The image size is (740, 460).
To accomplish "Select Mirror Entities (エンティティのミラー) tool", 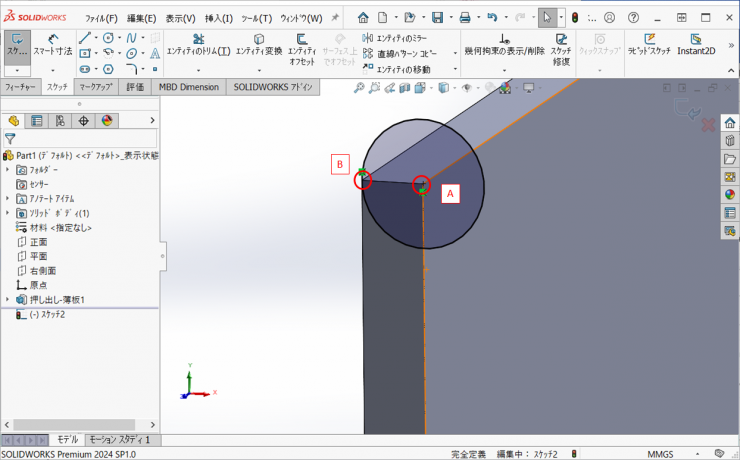I will [x=404, y=37].
